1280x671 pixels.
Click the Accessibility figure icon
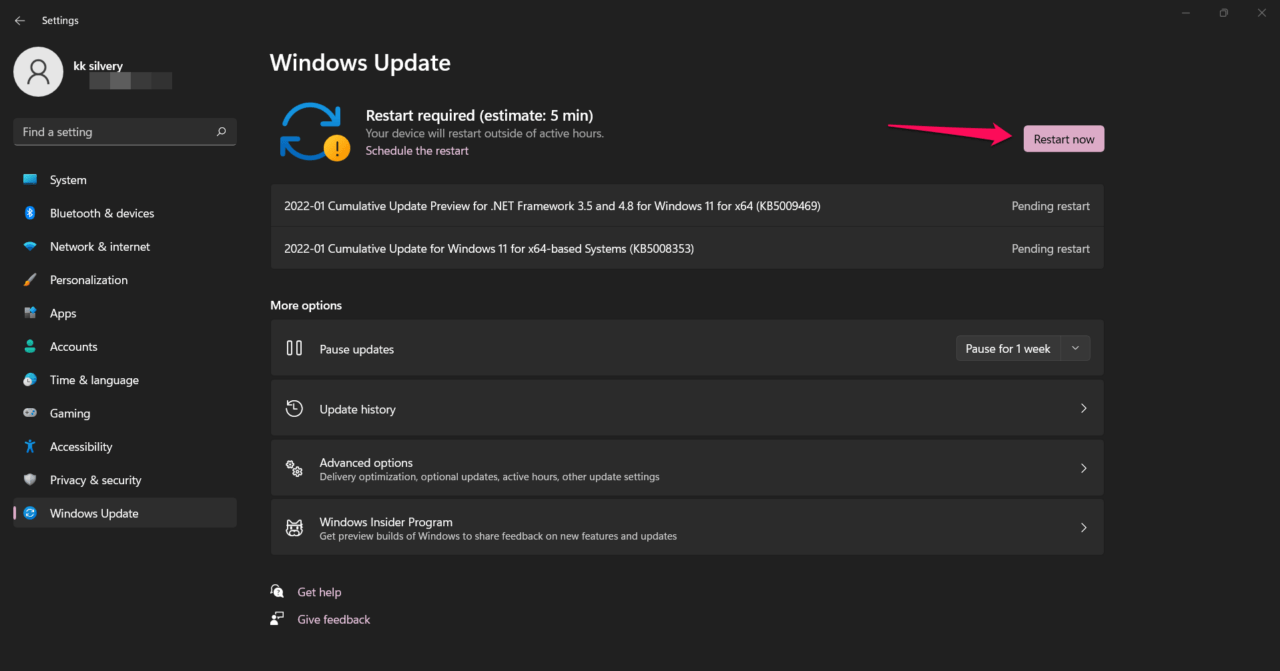30,447
